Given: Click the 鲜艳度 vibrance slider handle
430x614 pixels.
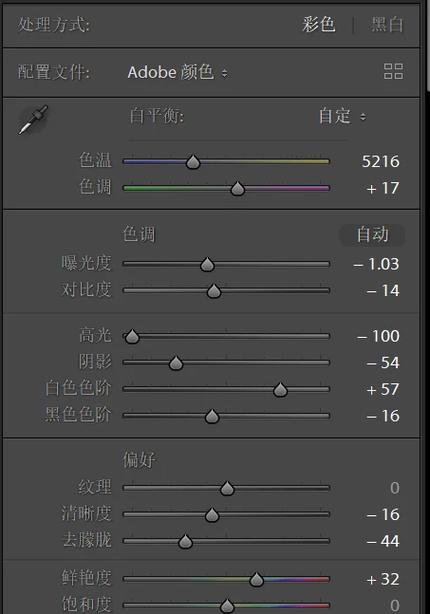Looking at the screenshot, I should coord(257,580).
